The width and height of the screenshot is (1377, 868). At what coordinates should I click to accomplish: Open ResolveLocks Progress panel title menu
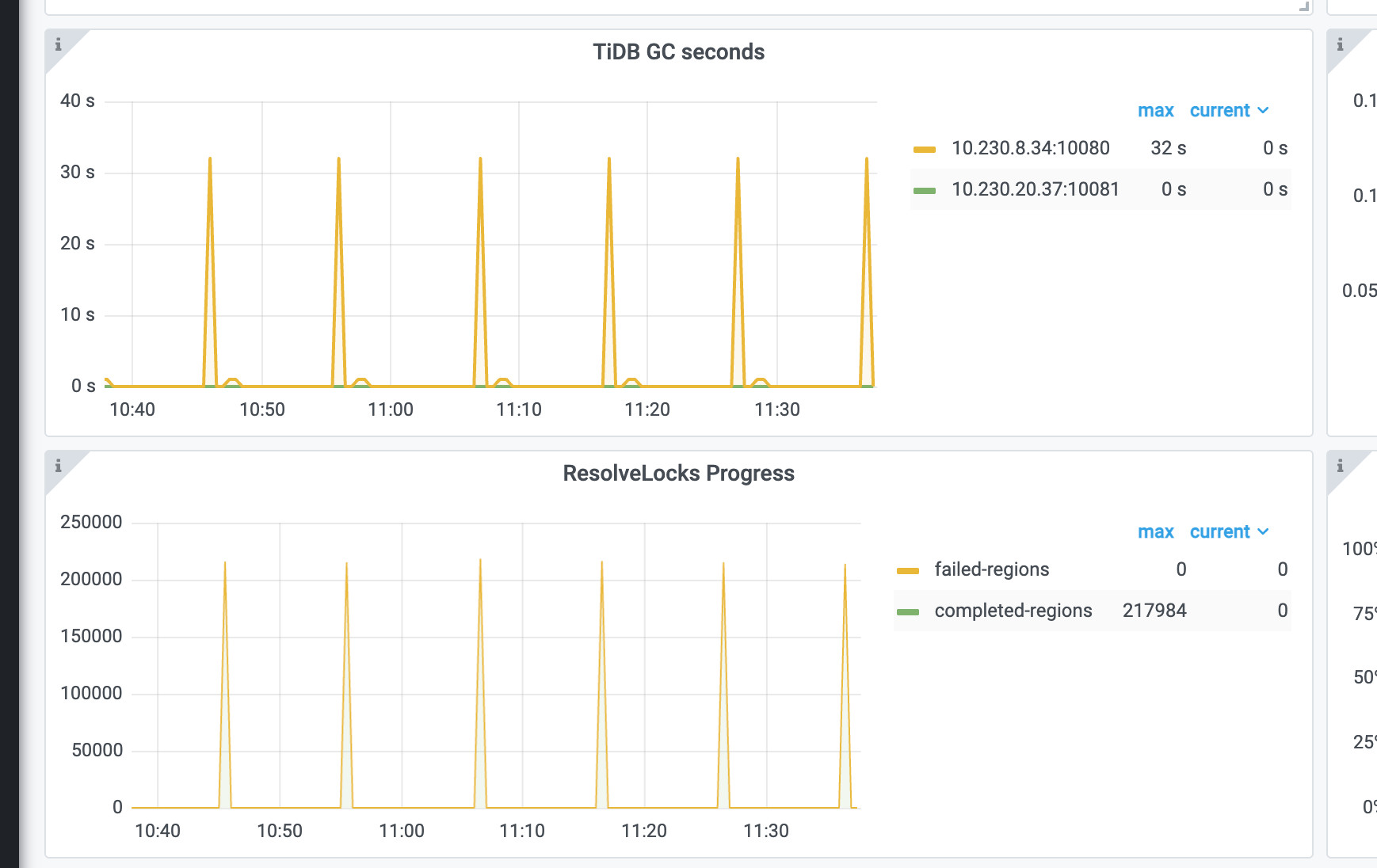pos(679,474)
